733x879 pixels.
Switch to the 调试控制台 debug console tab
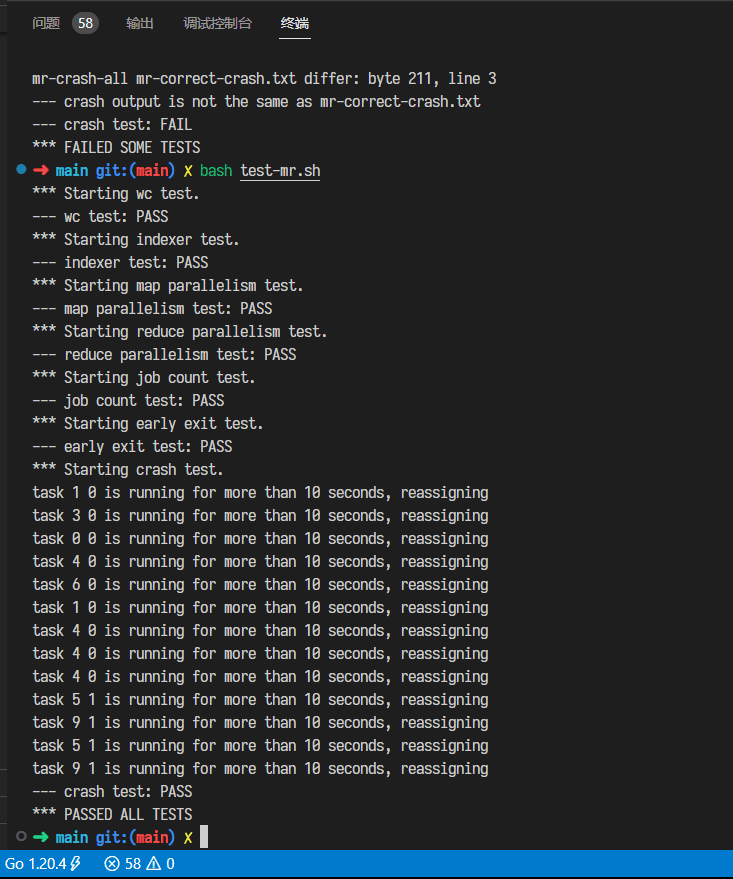(x=217, y=23)
